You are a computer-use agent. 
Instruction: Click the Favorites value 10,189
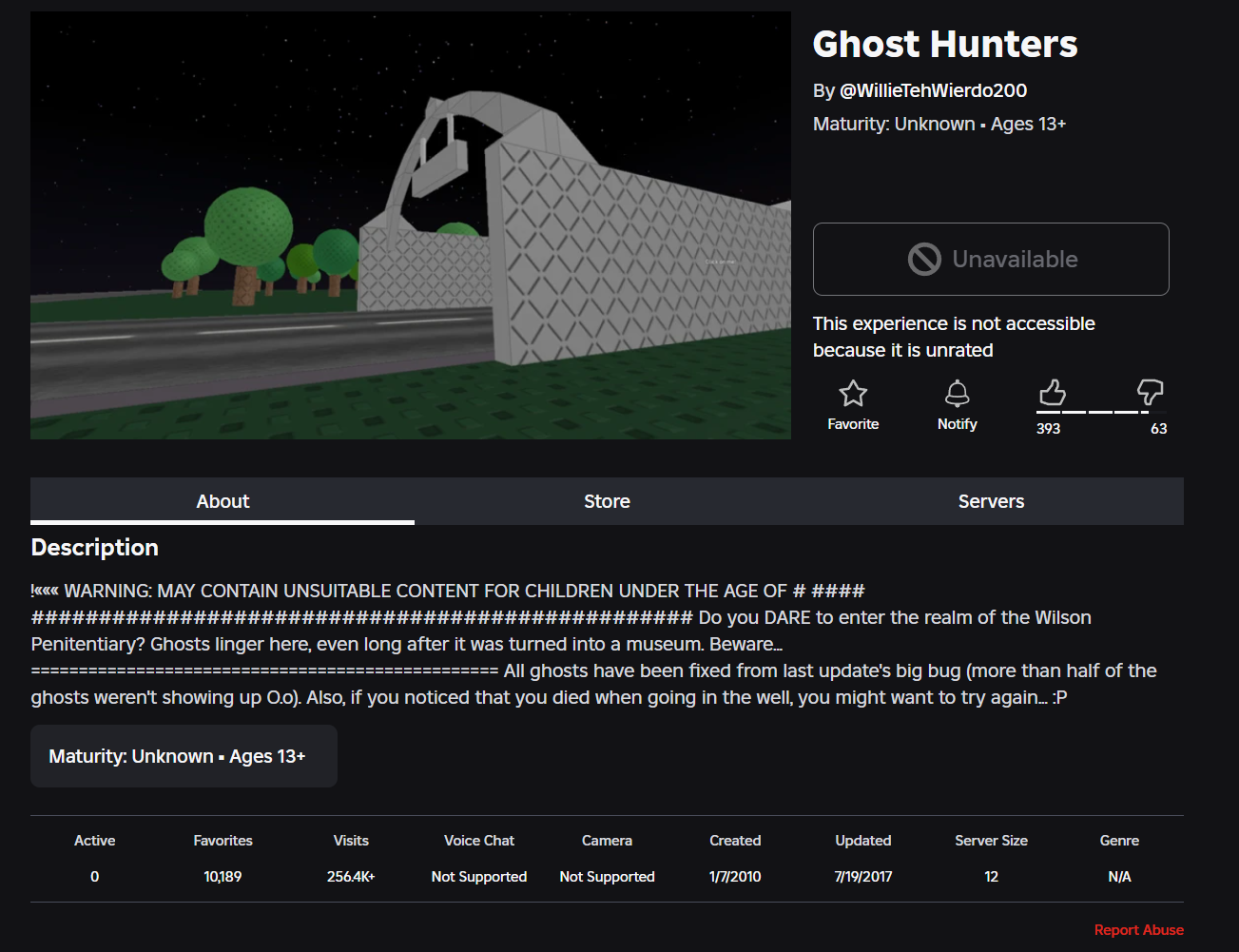pyautogui.click(x=223, y=877)
